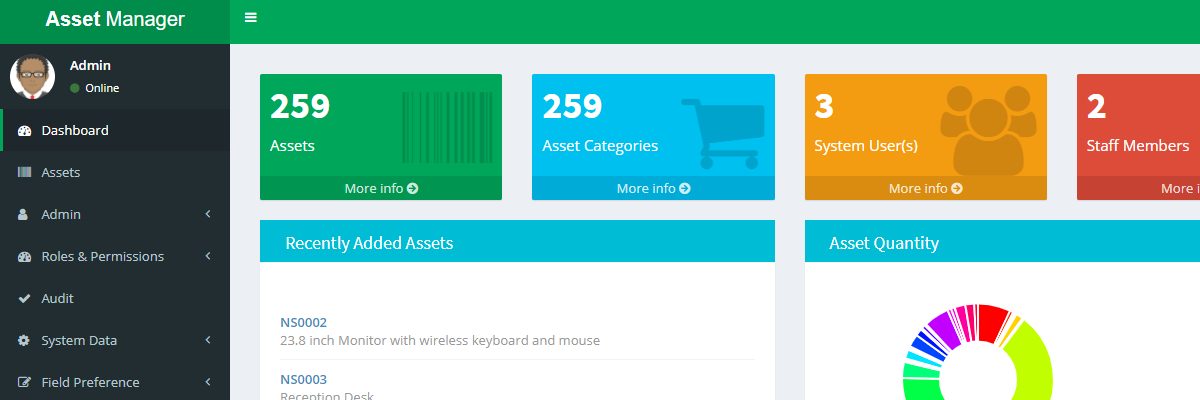1200x400 pixels.
Task: Click the arrow icon in System User(s) More info
Action: pyautogui.click(x=957, y=188)
